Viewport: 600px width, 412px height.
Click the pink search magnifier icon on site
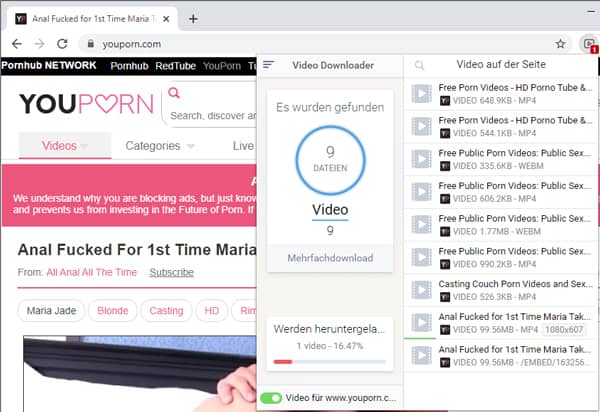tap(174, 93)
